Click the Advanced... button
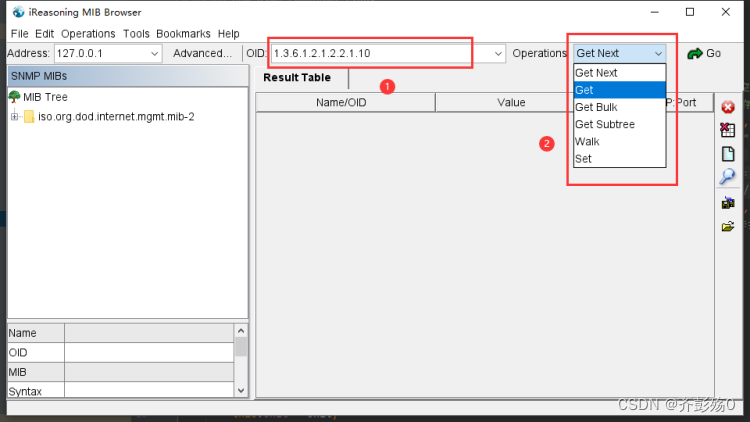 coord(202,53)
